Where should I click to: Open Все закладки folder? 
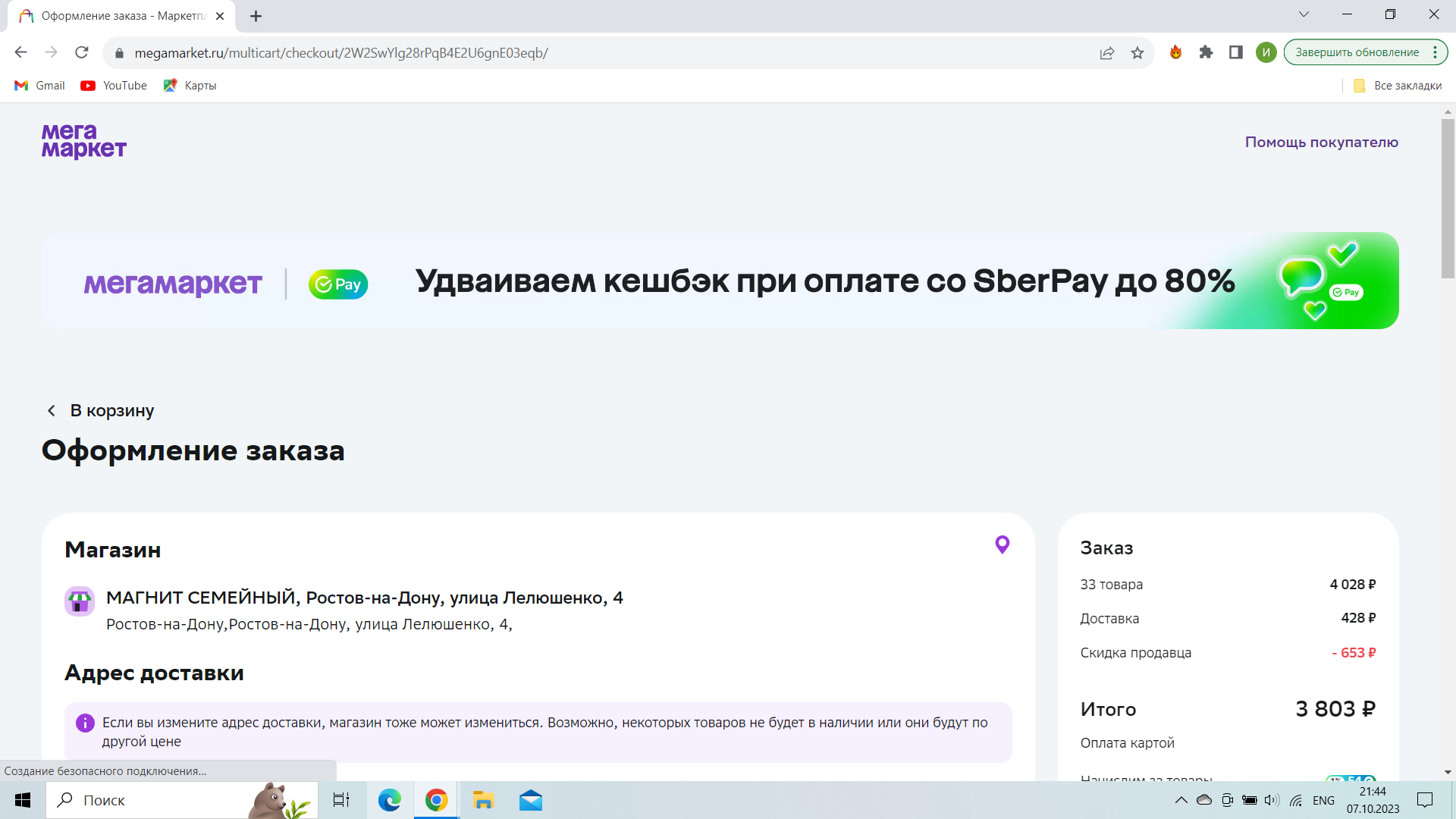click(1398, 86)
